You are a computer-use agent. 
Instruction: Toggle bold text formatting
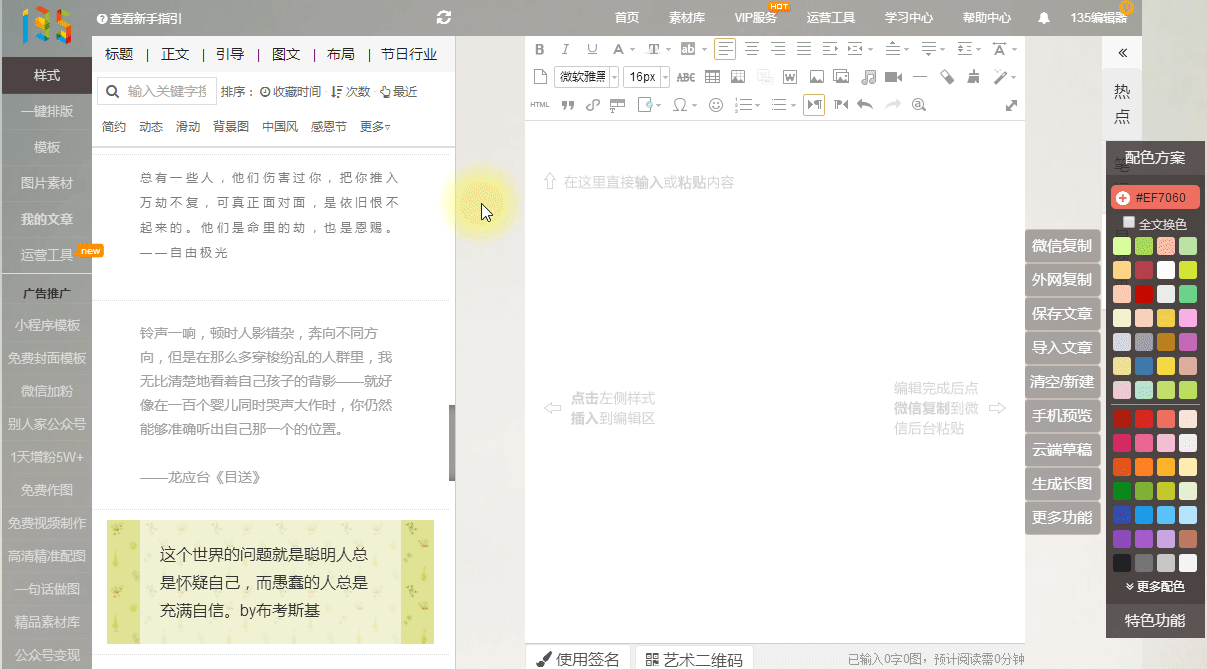coord(540,49)
